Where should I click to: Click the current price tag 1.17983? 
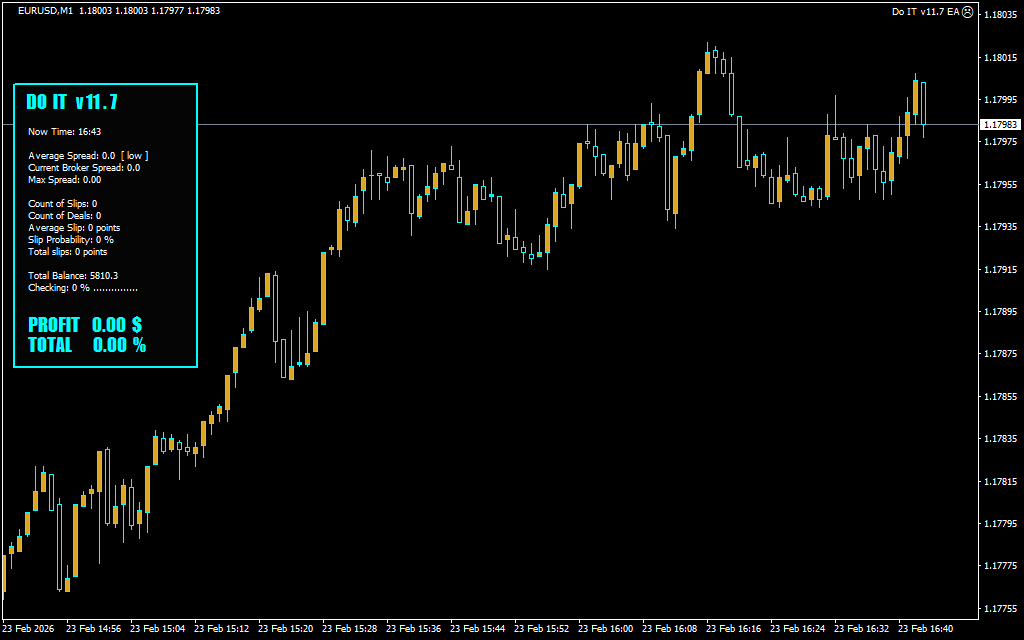(1000, 125)
